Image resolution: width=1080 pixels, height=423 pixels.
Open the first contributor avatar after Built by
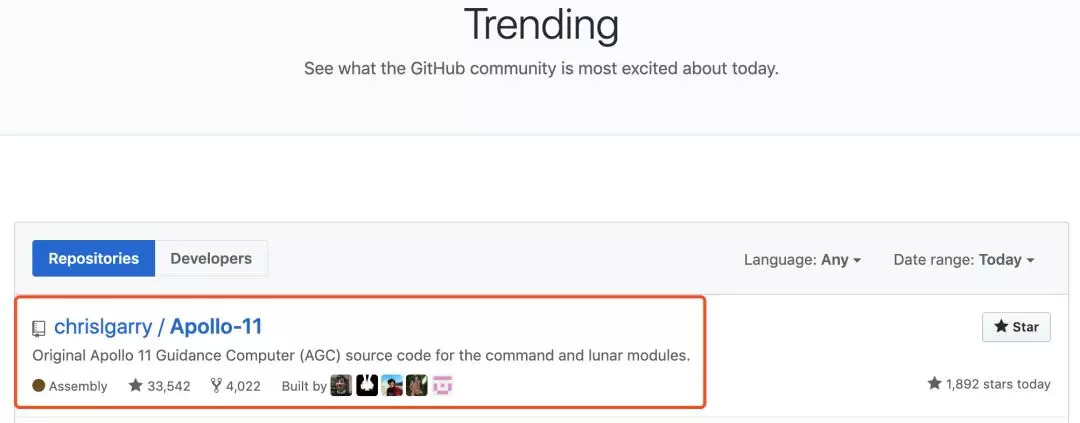341,385
